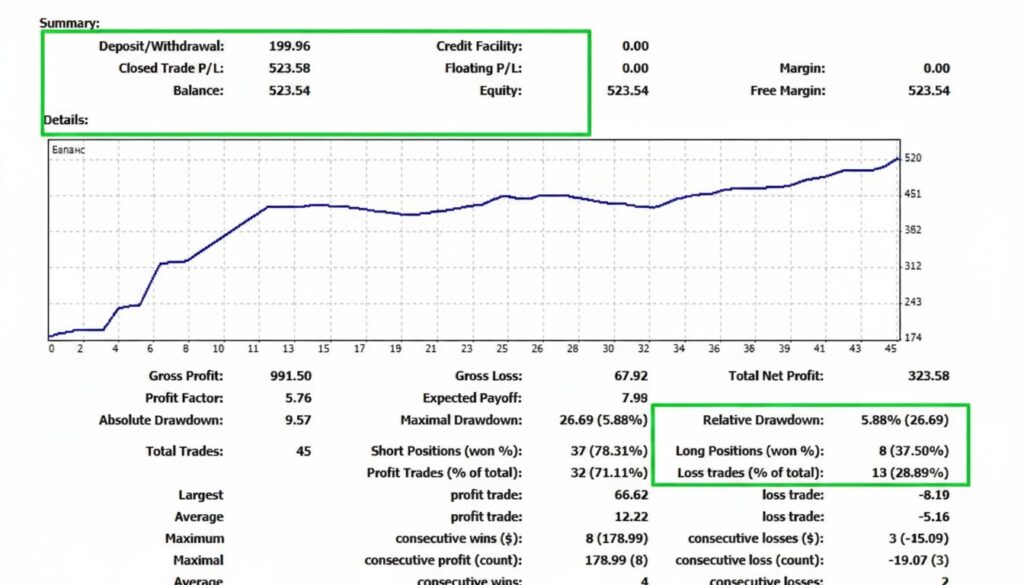1024x585 pixels.
Task: Select the Long Positions value 8 (37.50%)
Action: point(914,451)
